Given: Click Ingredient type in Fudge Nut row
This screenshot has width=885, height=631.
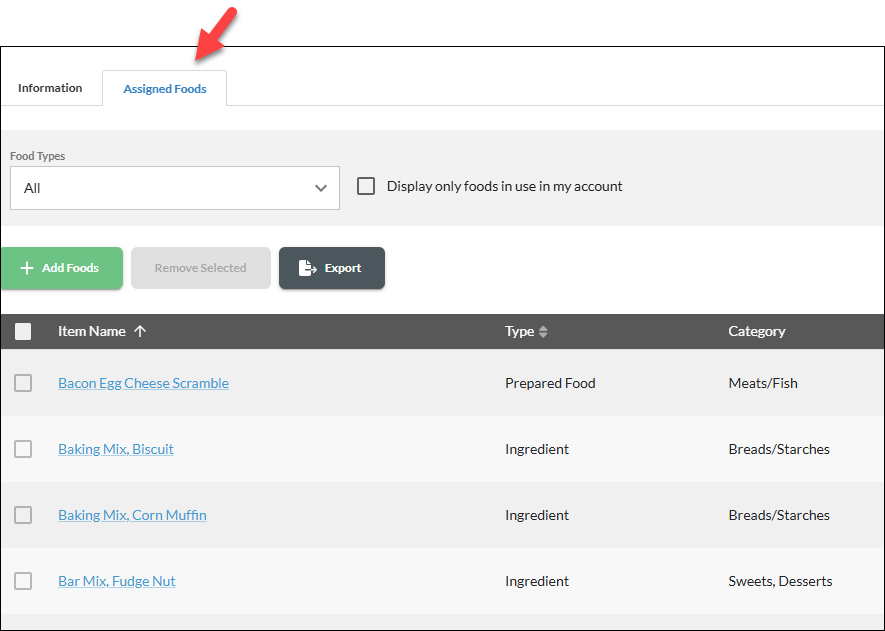Looking at the screenshot, I should click(537, 581).
